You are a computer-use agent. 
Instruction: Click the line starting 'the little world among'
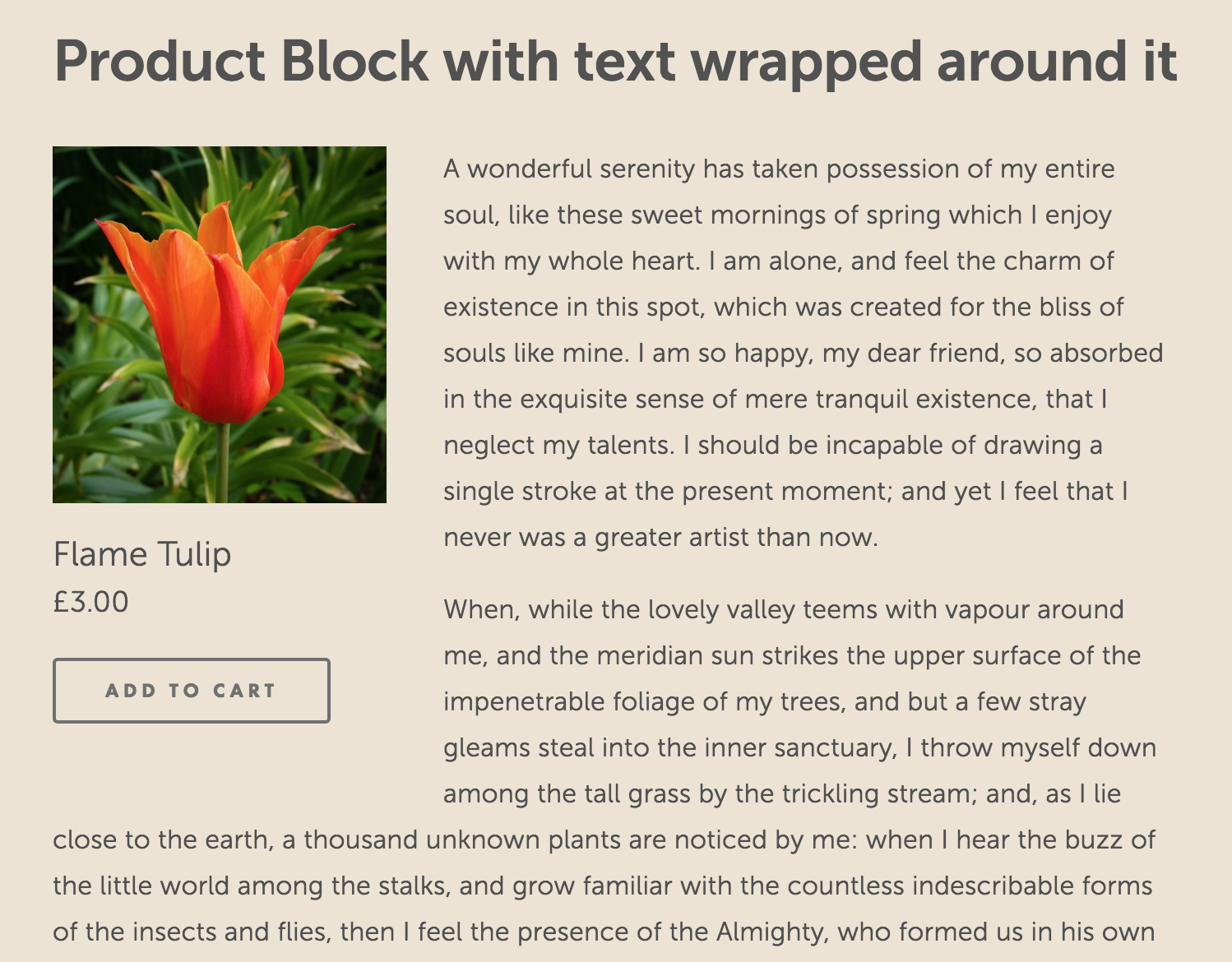pos(602,886)
